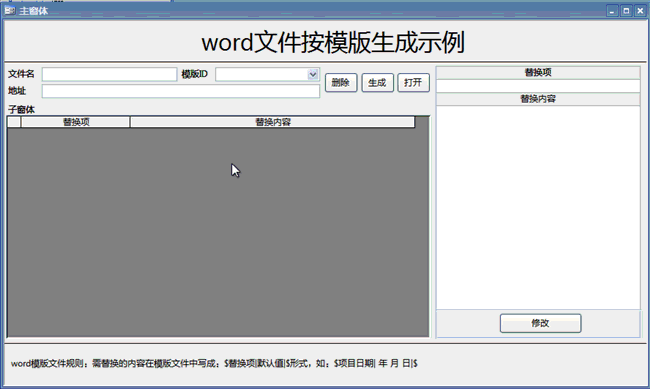Viewport: 650px width, 389px height.
Task: Click the 打开 button
Action: click(x=413, y=83)
